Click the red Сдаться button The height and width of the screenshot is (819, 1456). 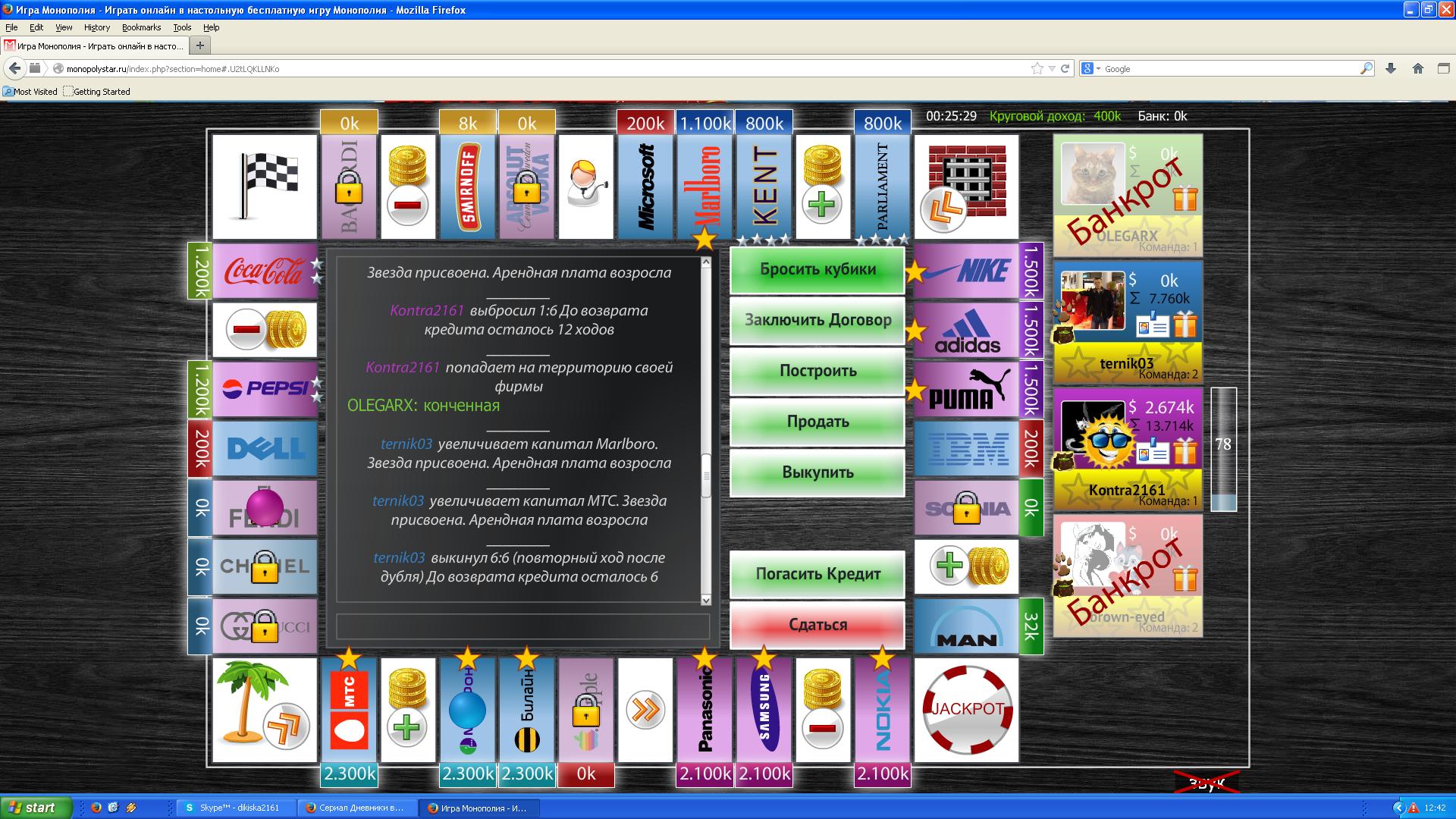click(817, 626)
